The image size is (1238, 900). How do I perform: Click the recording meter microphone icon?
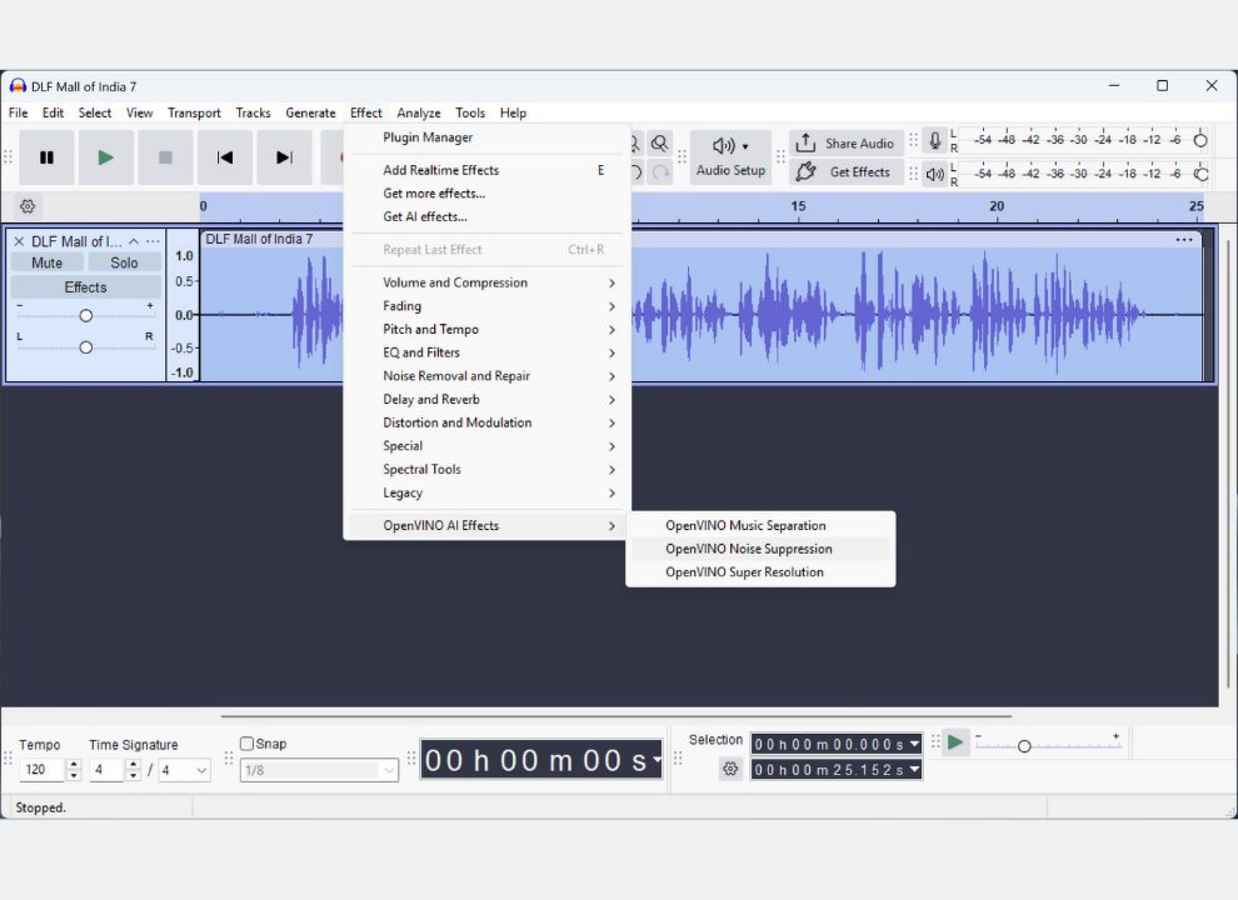(x=932, y=140)
